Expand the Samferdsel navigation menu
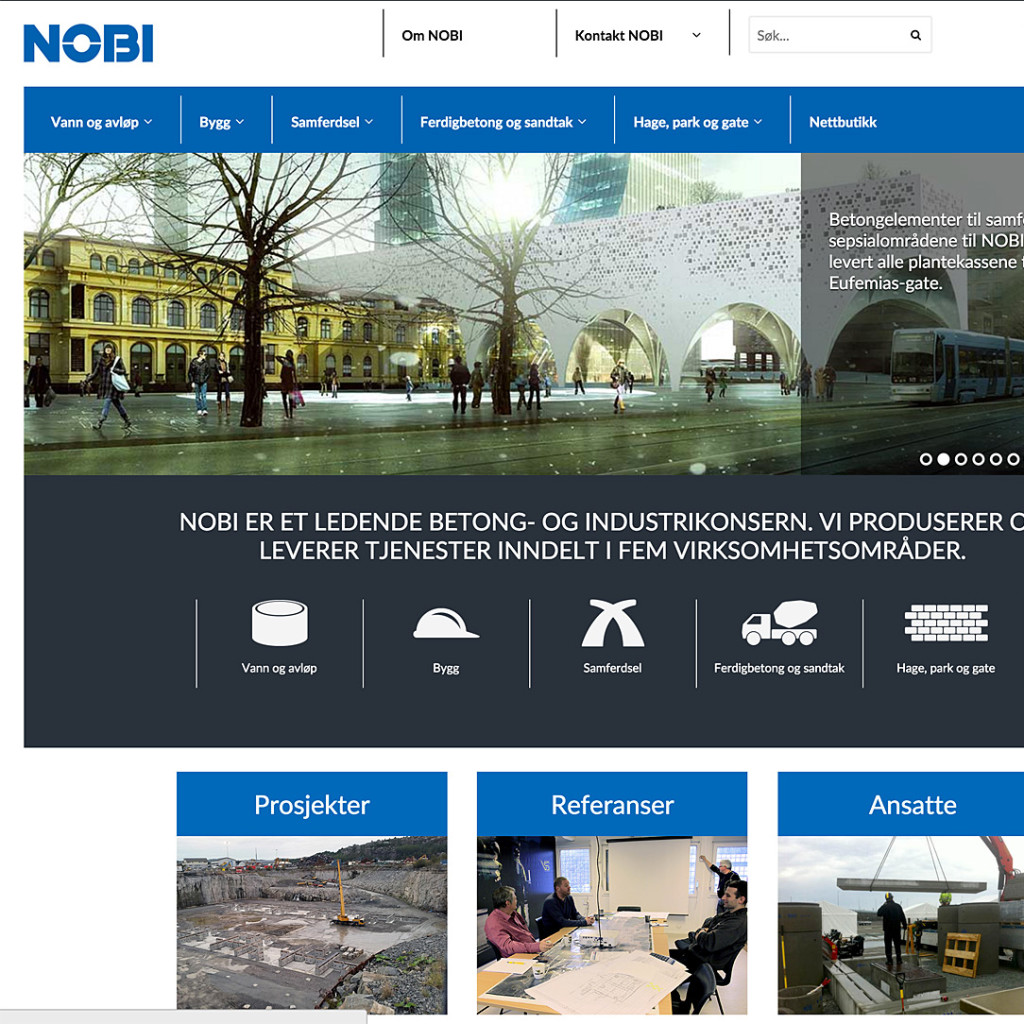 click(328, 120)
